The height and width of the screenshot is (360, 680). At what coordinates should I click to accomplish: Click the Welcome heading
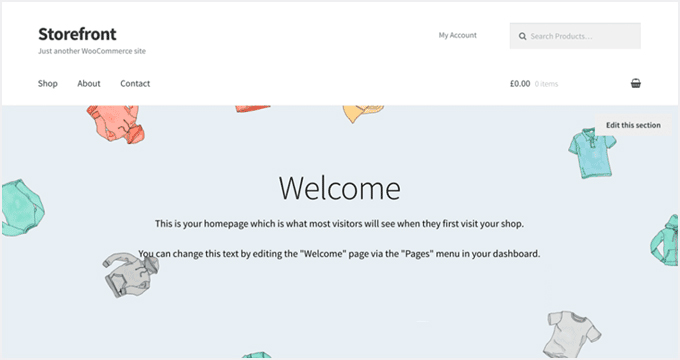340,188
